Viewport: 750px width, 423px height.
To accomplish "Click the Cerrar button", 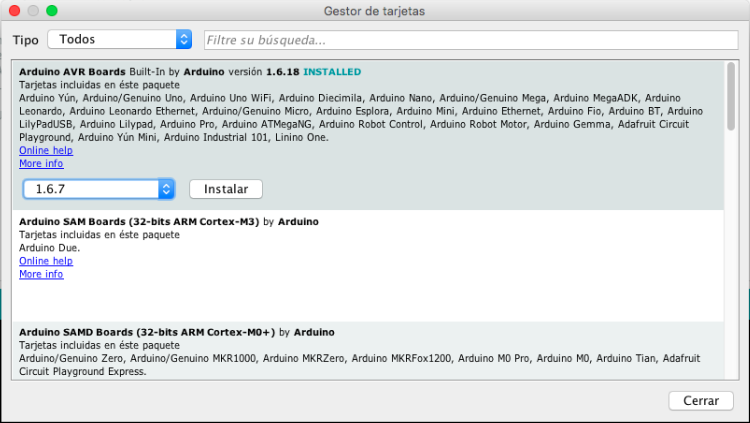I will coord(701,401).
